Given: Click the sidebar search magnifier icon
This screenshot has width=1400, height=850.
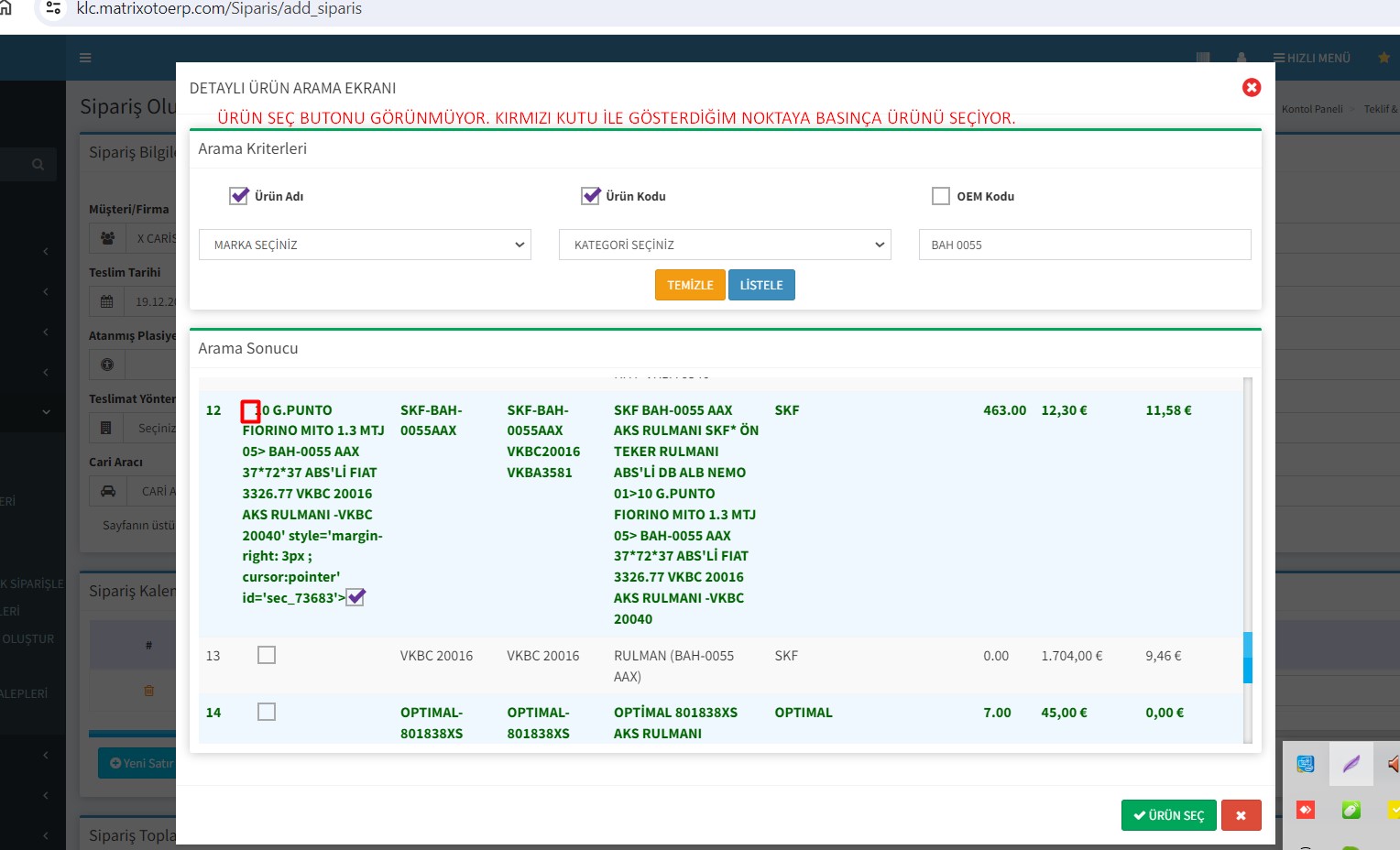Looking at the screenshot, I should [x=38, y=165].
